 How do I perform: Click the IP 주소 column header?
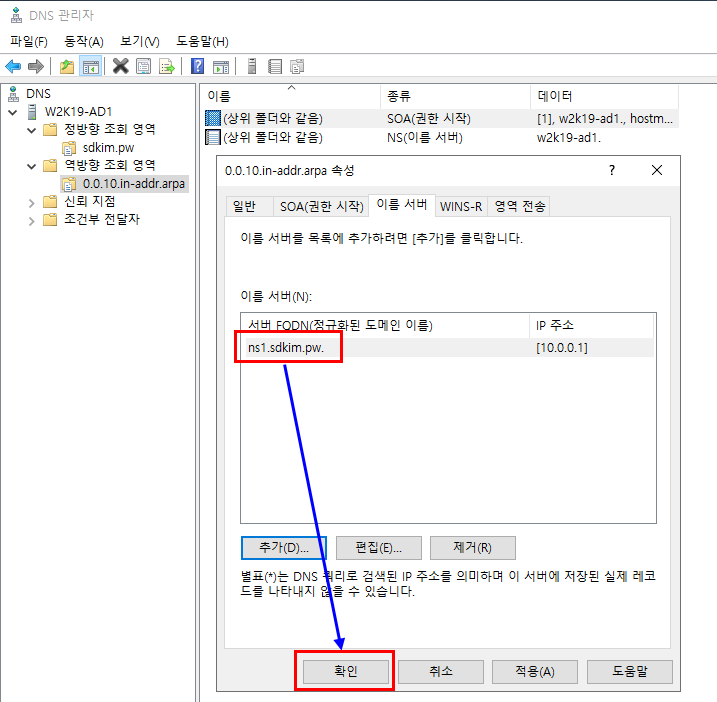pos(592,325)
